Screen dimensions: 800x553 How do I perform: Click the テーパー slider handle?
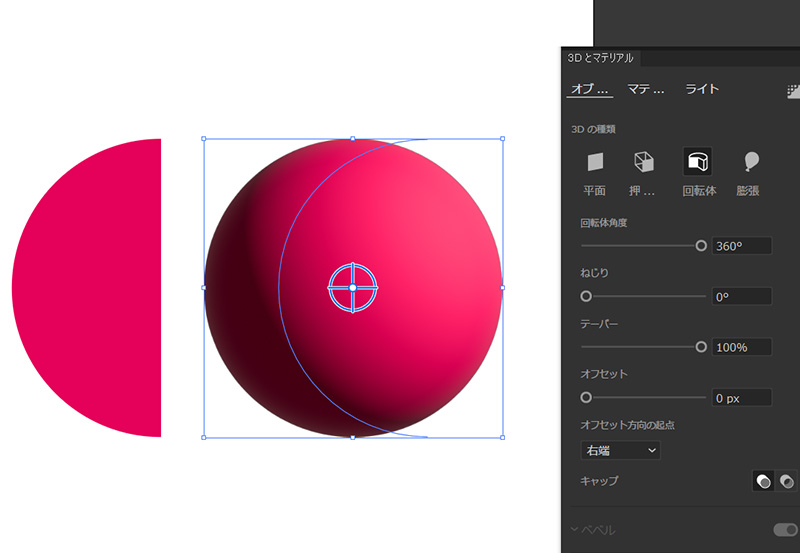point(701,347)
